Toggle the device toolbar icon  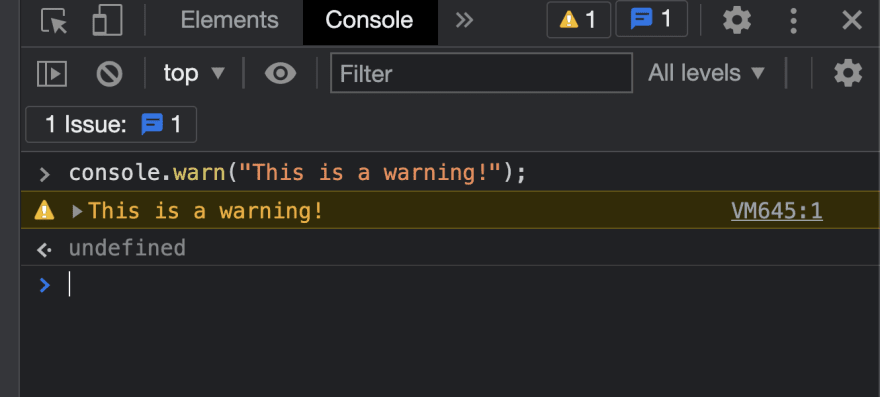[x=107, y=21]
